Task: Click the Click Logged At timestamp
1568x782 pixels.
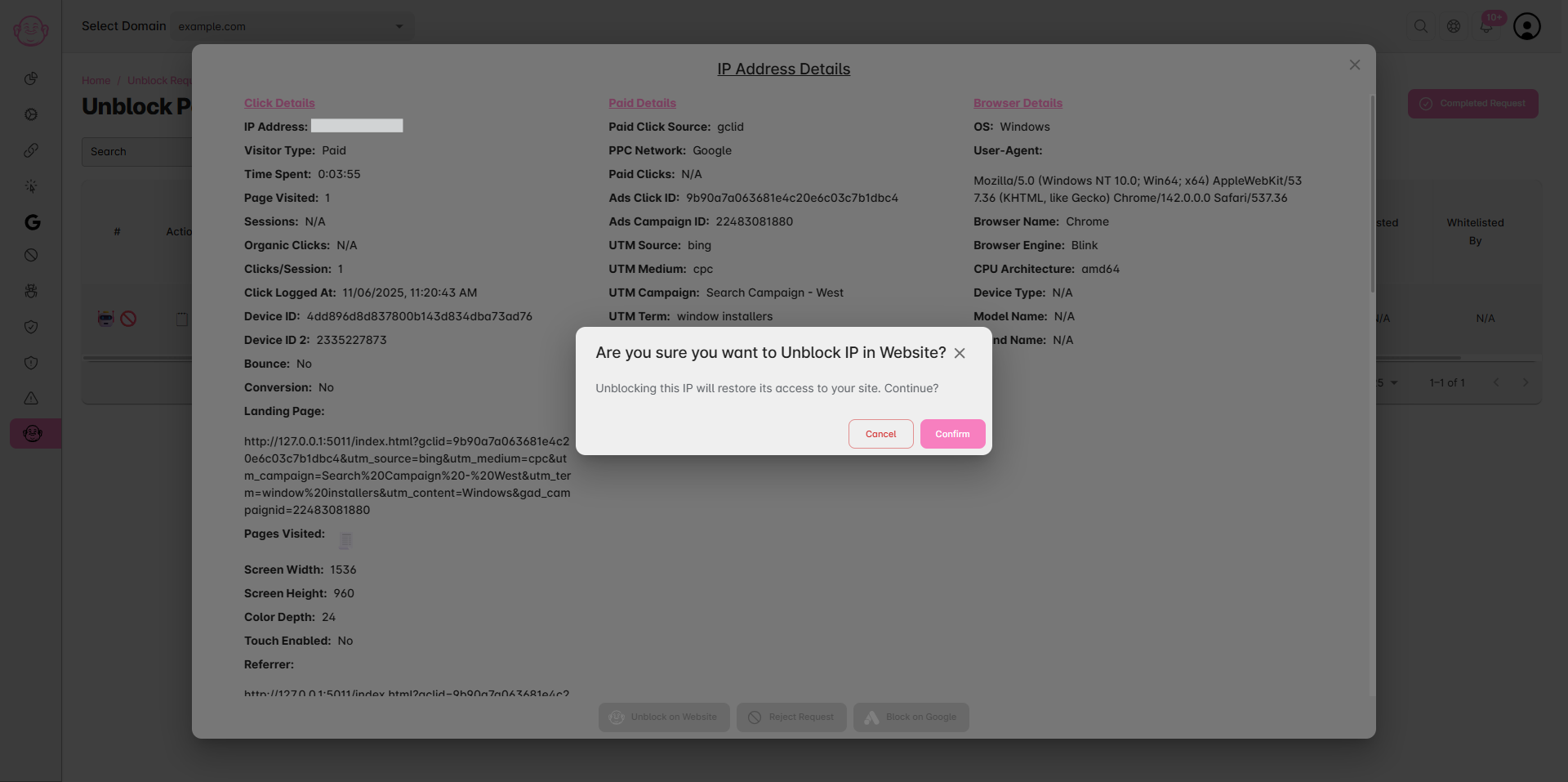Action: point(410,293)
